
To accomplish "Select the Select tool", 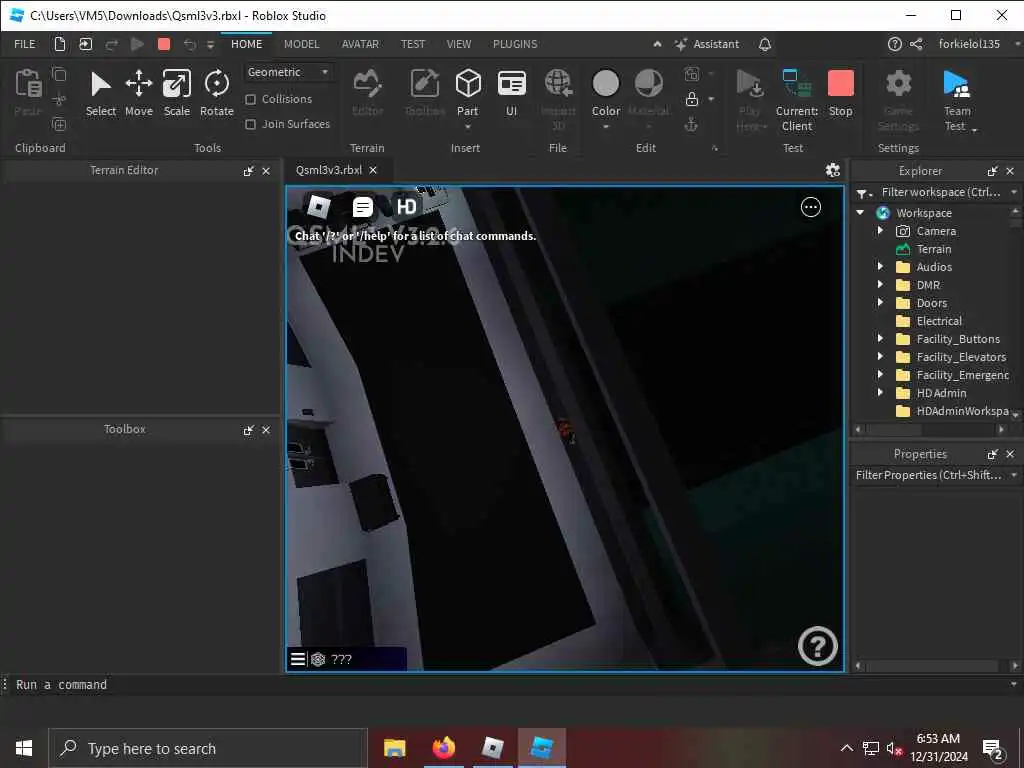I will [101, 93].
